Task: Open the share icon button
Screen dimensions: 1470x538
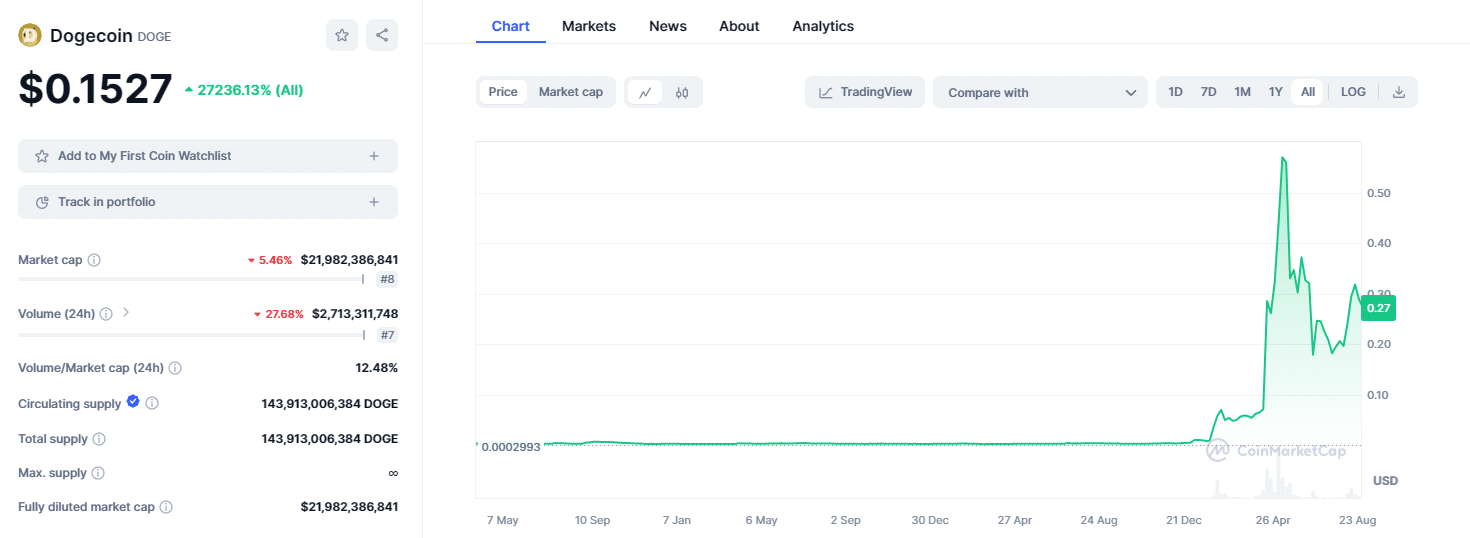Action: coord(382,35)
